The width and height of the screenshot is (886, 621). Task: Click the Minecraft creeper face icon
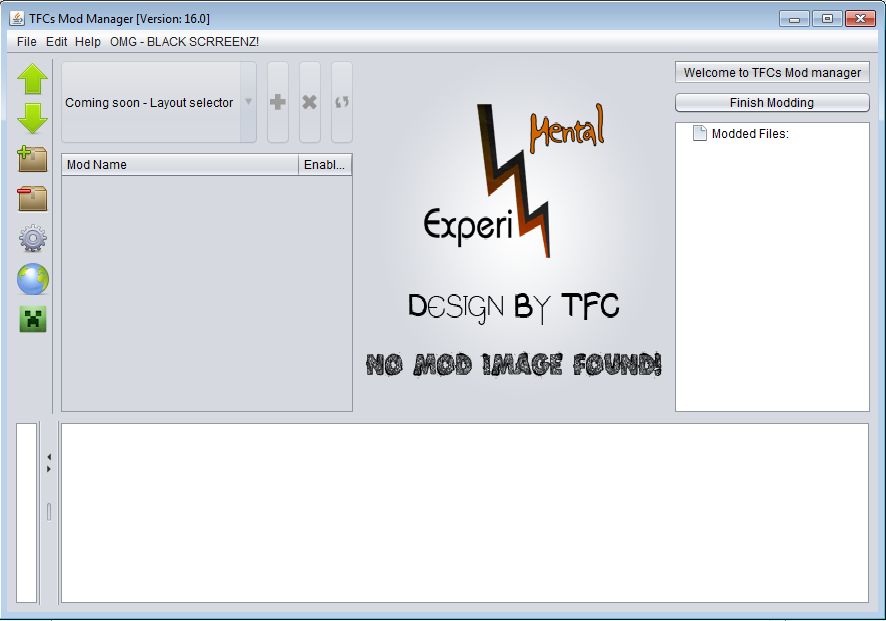[x=33, y=319]
